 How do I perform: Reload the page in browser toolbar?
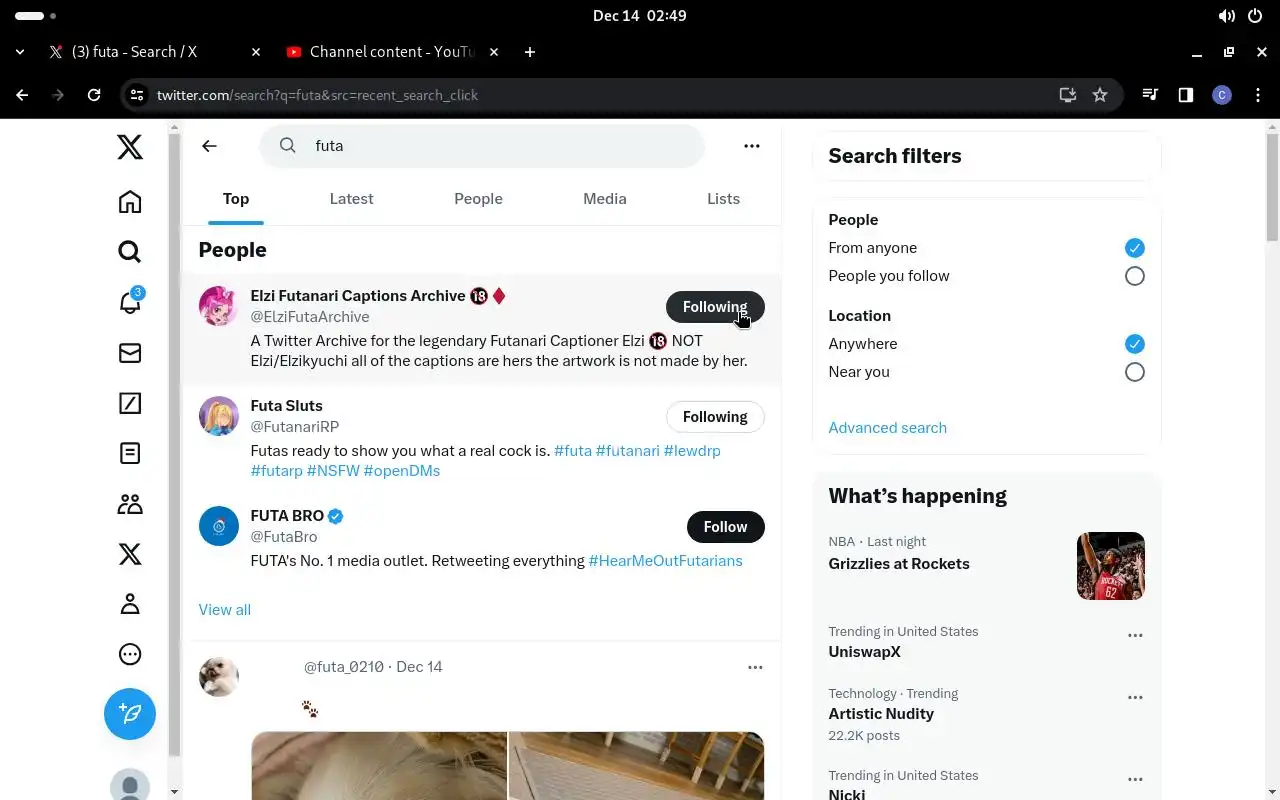(x=94, y=95)
